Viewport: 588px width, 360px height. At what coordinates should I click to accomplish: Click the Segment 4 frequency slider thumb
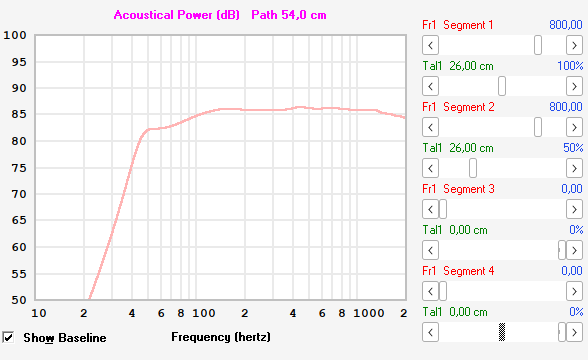(443, 291)
